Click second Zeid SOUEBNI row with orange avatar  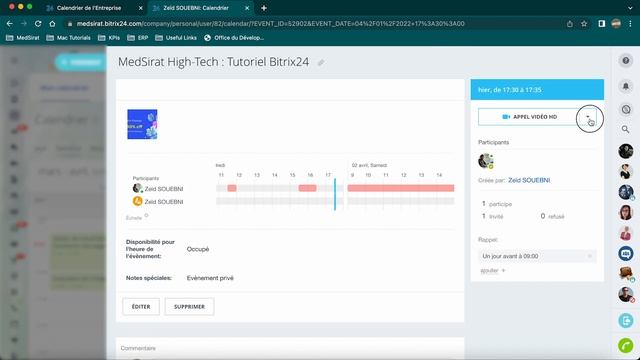pos(158,201)
